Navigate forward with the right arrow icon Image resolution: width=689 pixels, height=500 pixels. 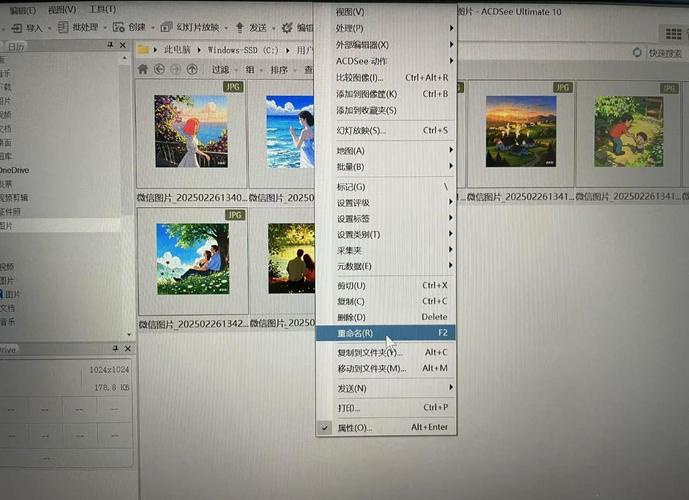(175, 69)
